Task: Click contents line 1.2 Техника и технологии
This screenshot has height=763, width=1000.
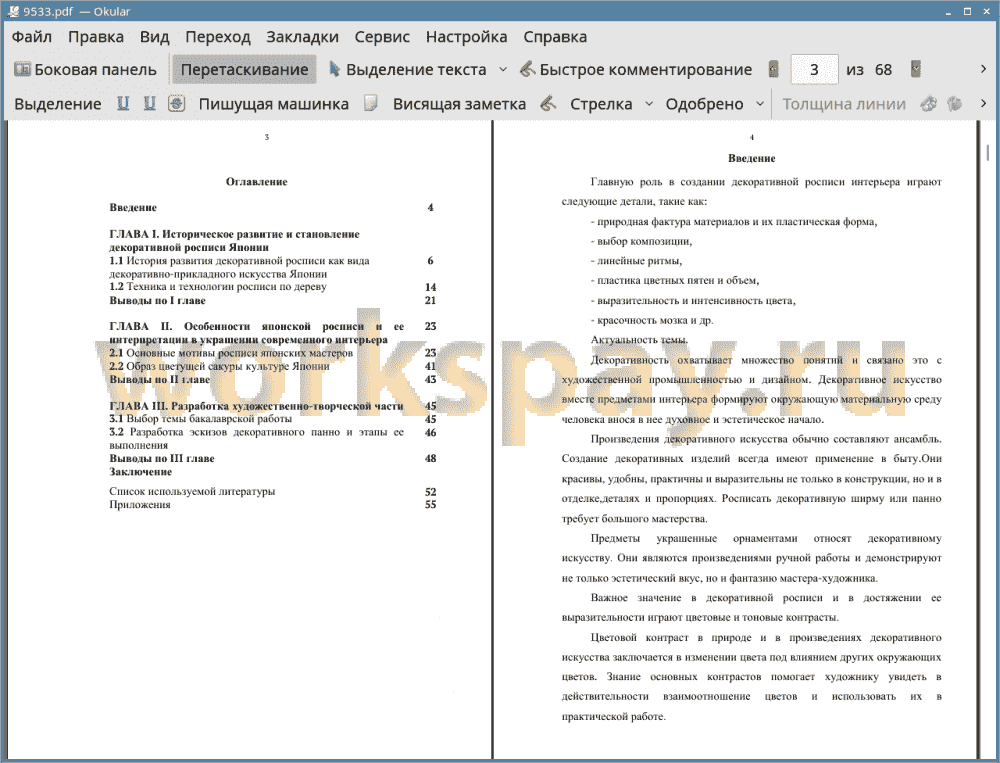Action: pyautogui.click(x=217, y=287)
